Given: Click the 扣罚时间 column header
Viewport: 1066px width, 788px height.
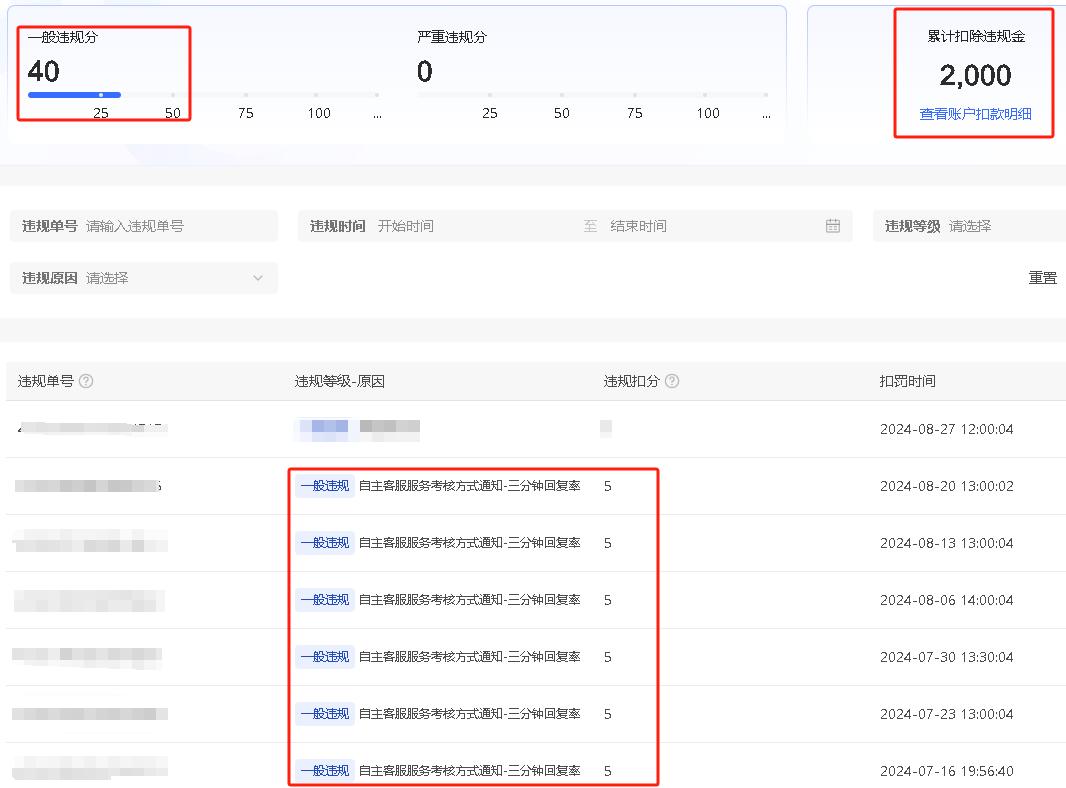Looking at the screenshot, I should 908,381.
